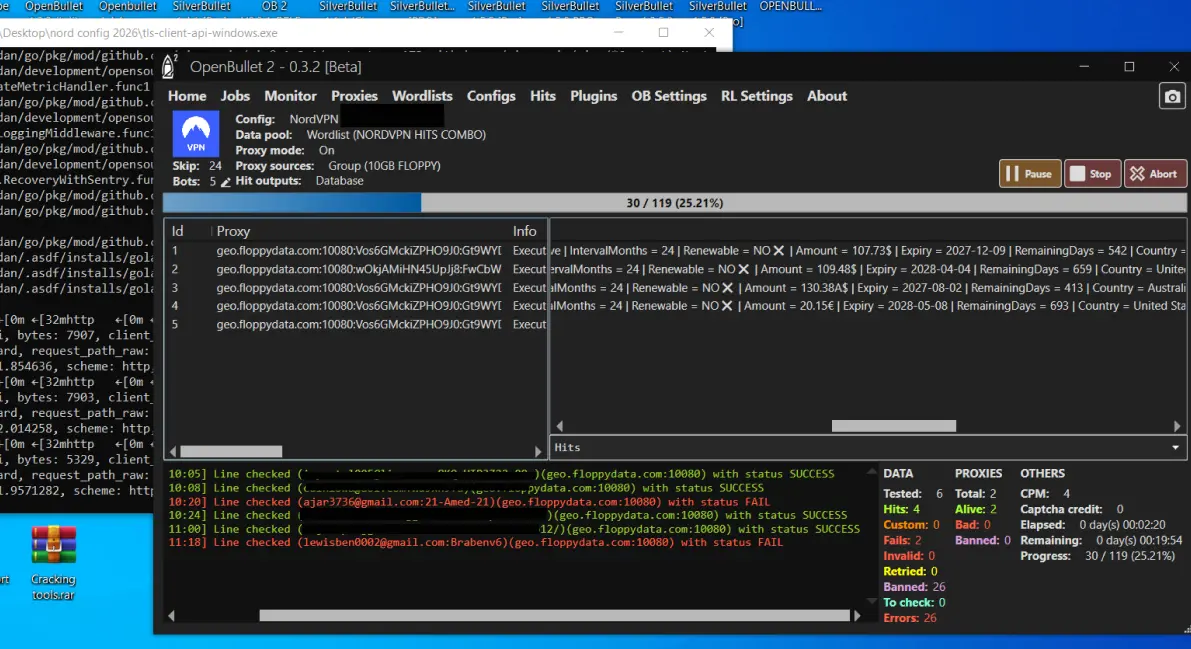1191x649 pixels.
Task: Click the OpenBullet logo in title bar
Action: tap(169, 67)
